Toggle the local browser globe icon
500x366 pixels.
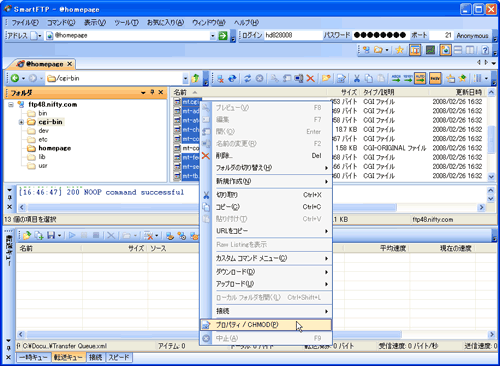click(446, 50)
